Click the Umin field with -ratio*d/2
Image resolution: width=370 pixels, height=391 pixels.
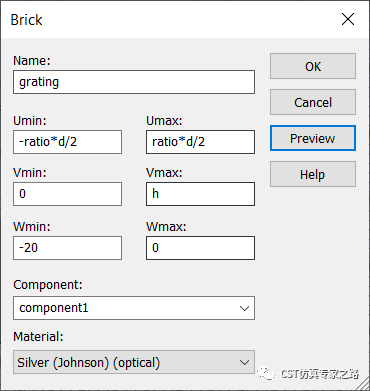pos(67,142)
